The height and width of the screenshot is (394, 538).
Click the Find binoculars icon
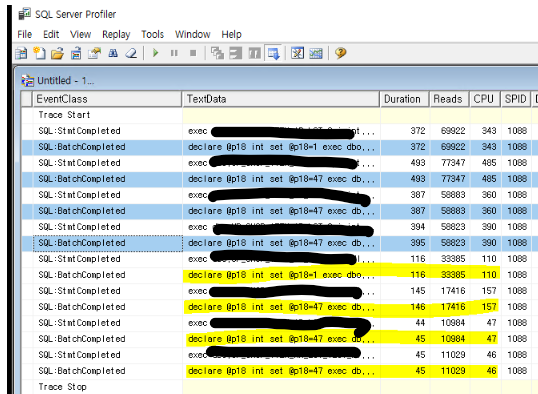pos(113,53)
